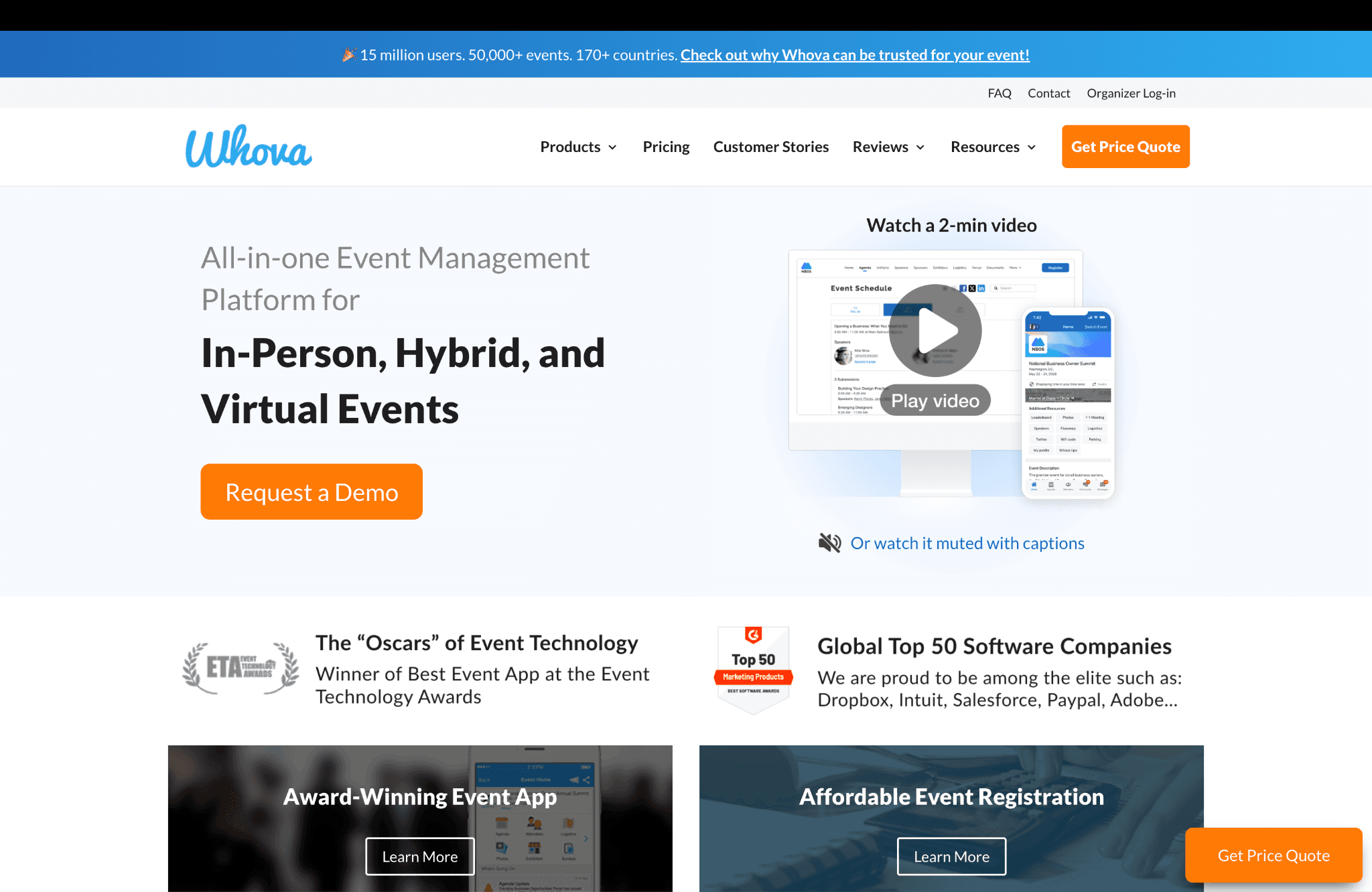
Task: Click the ETA Event Technology Awards badge
Action: point(241,668)
